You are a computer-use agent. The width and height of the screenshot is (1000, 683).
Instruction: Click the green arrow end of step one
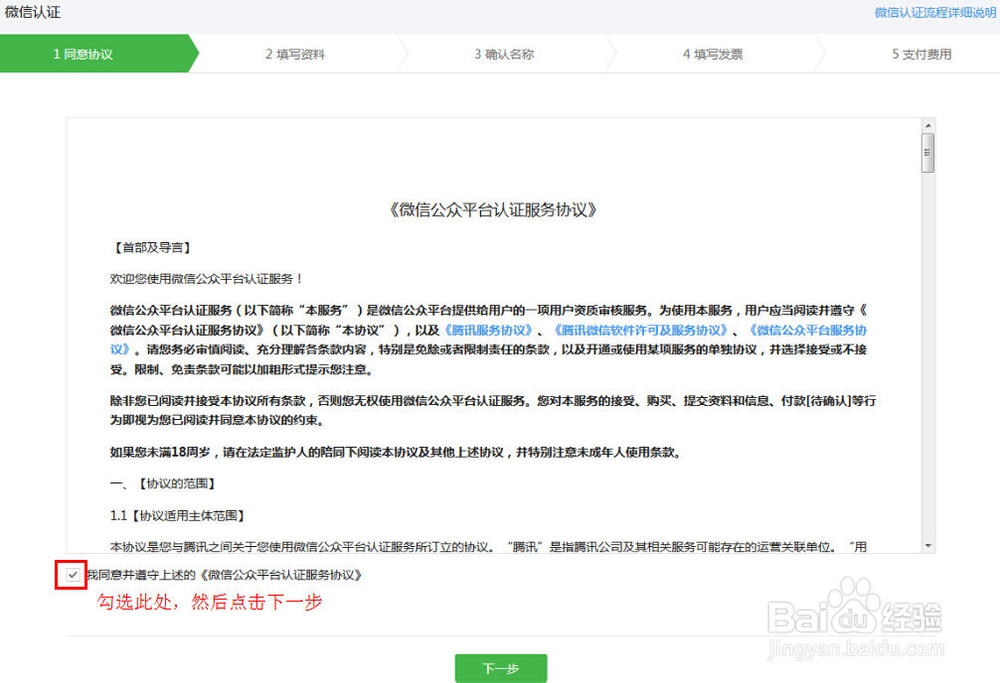(192, 54)
